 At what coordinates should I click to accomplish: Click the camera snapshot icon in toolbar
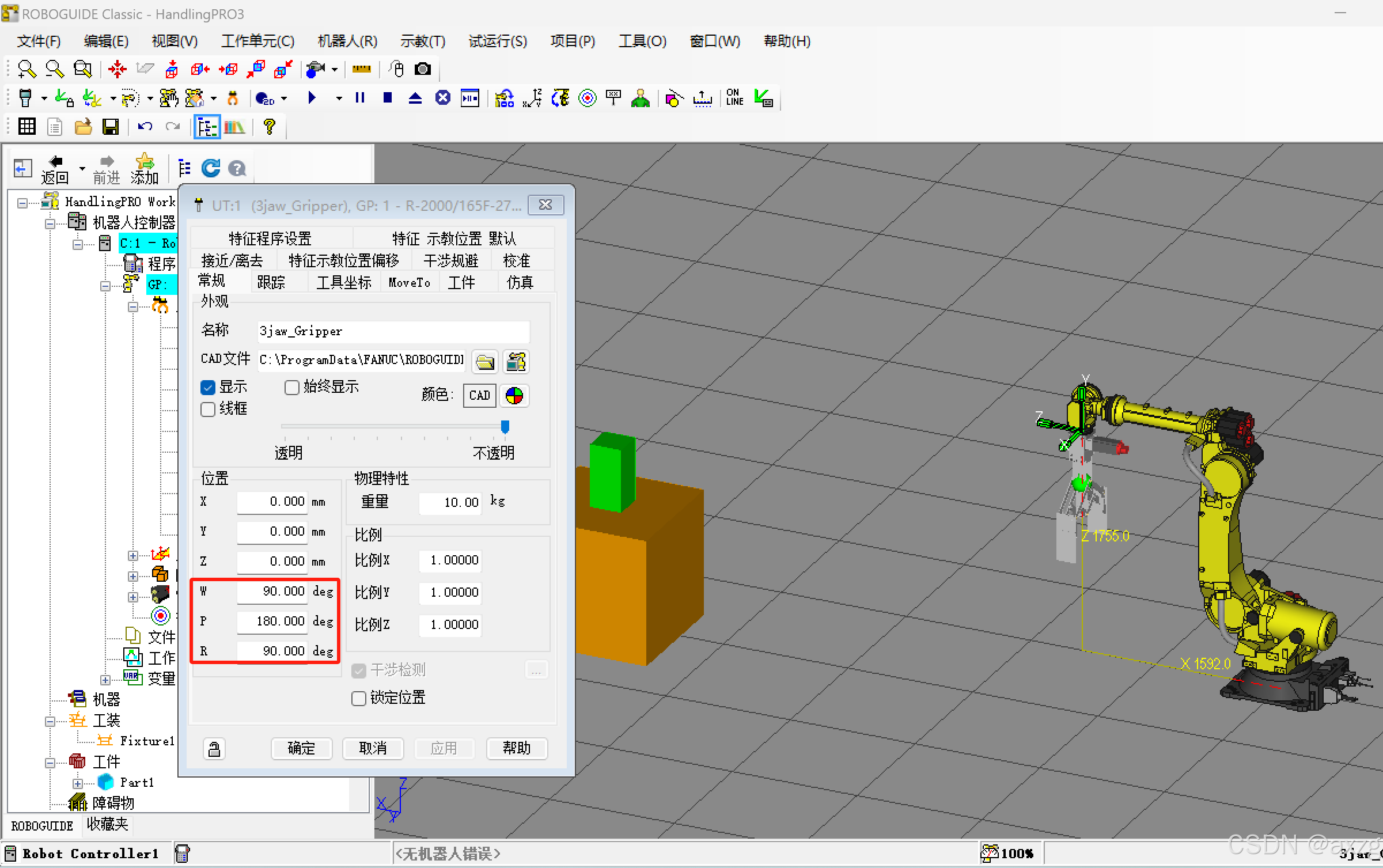423,70
